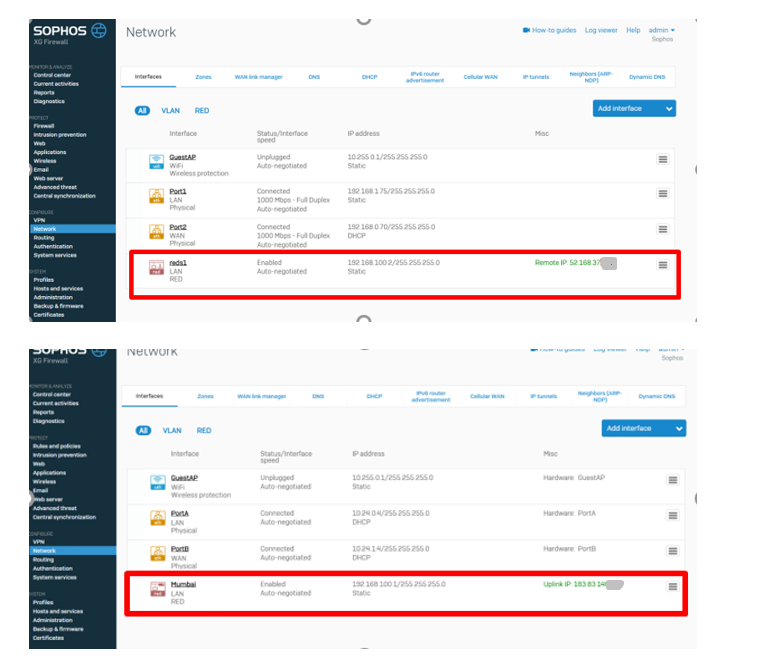The image size is (768, 664).
Task: Open the PortB interface link
Action: (180, 548)
